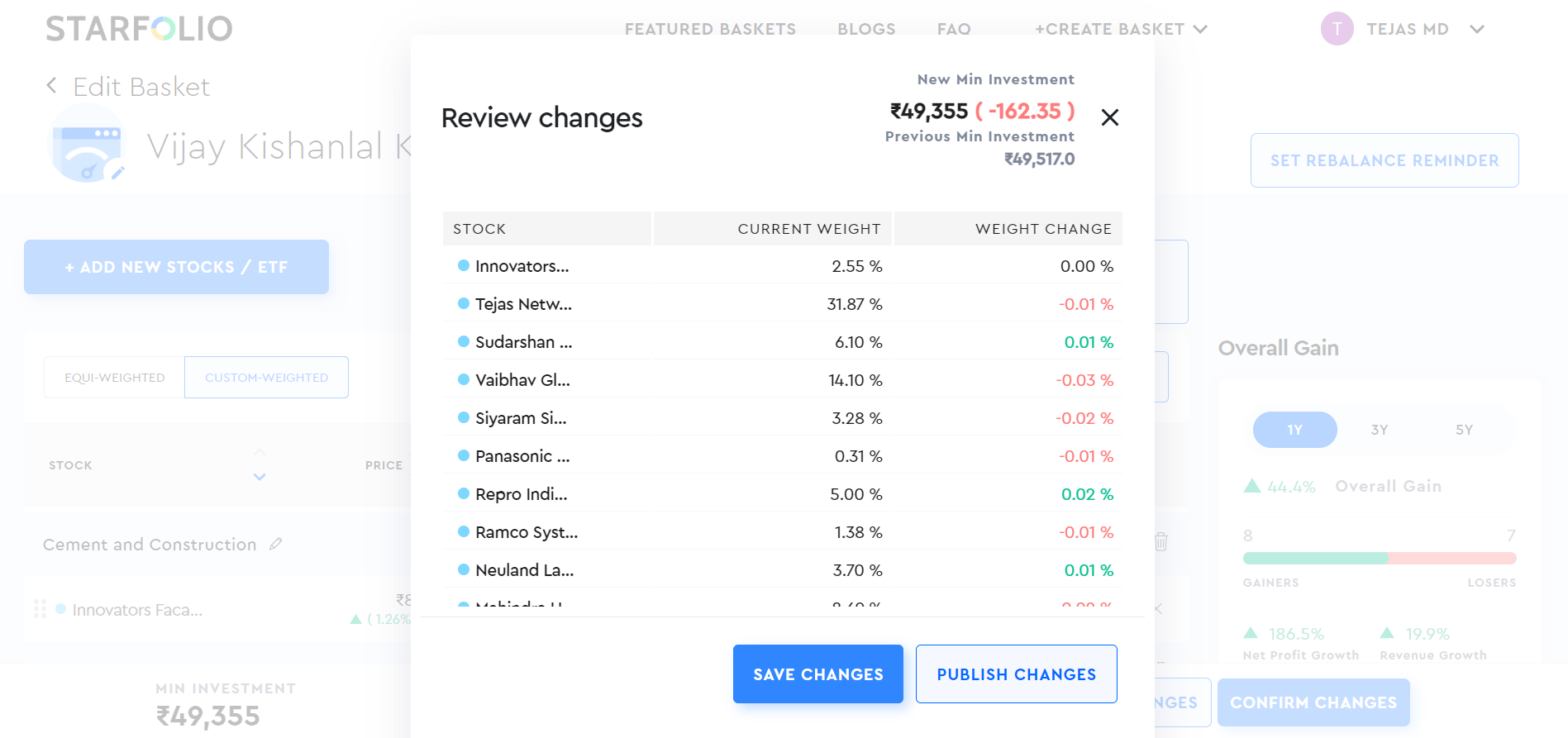The width and height of the screenshot is (1568, 738).
Task: Sort stock column ascending arrow
Action: pos(260,452)
